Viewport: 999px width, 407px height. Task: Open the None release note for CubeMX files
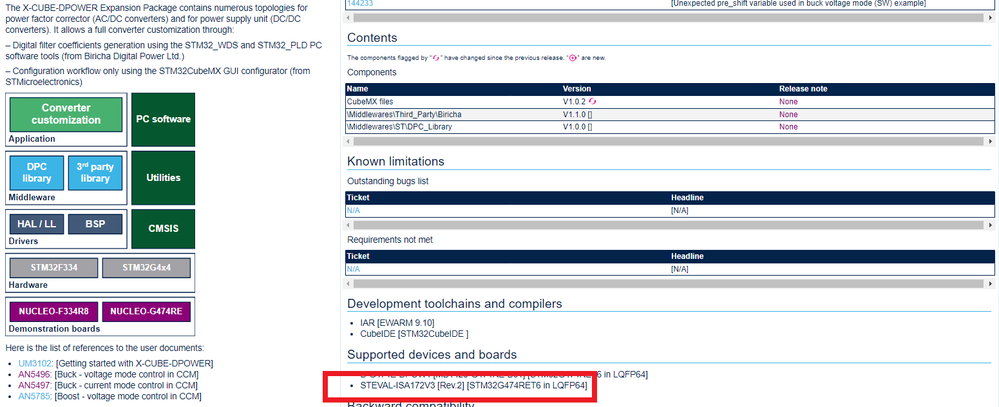pyautogui.click(x=788, y=102)
